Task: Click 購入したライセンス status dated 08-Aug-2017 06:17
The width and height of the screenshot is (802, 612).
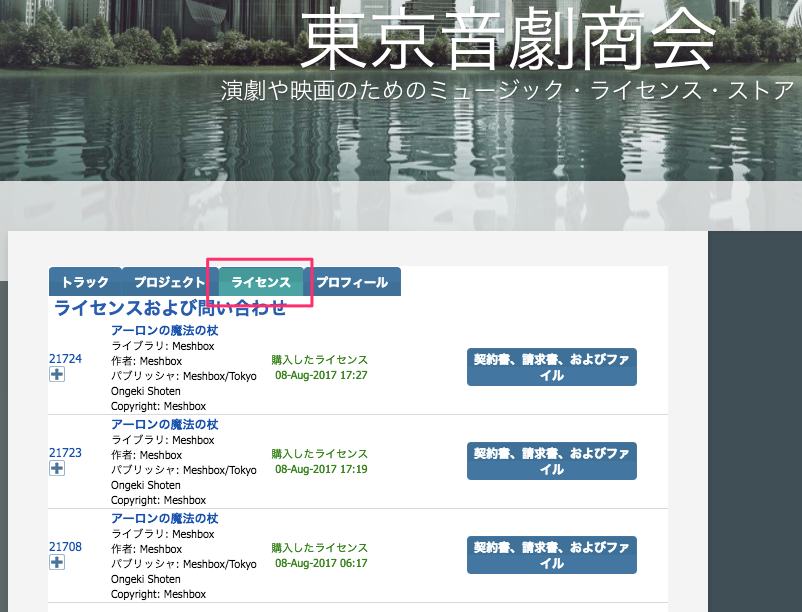Action: coord(319,548)
